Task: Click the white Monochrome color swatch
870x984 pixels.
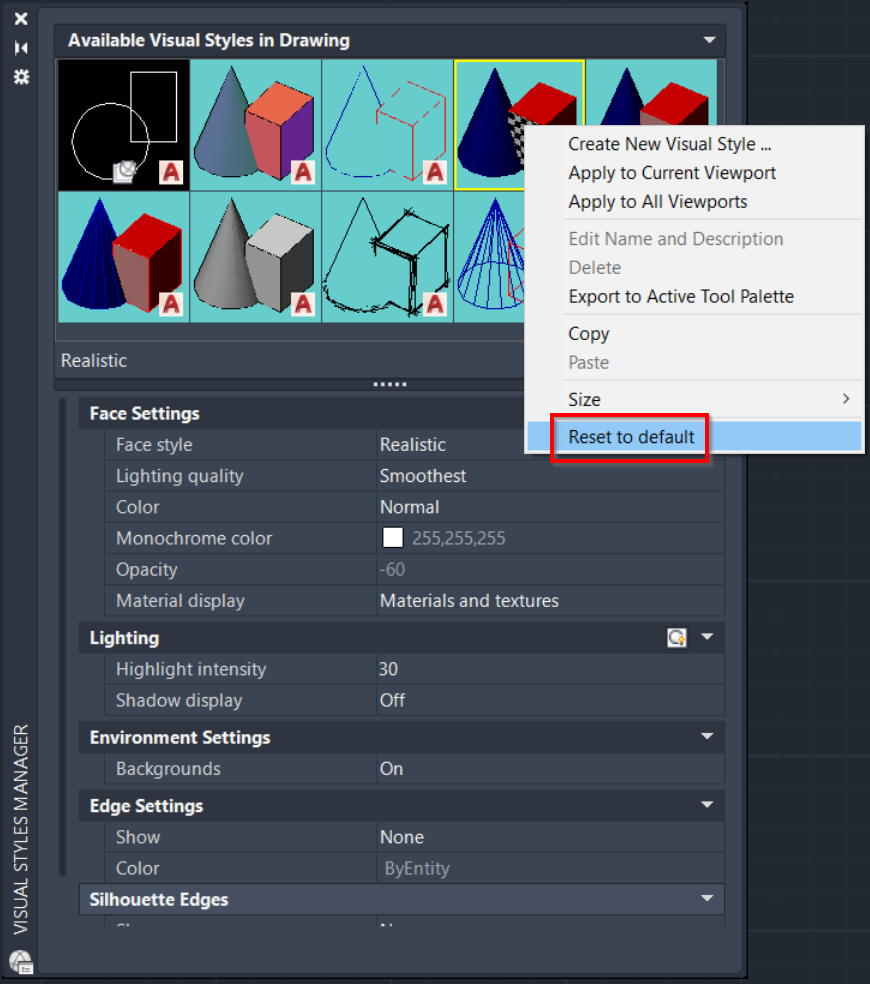Action: pos(393,538)
